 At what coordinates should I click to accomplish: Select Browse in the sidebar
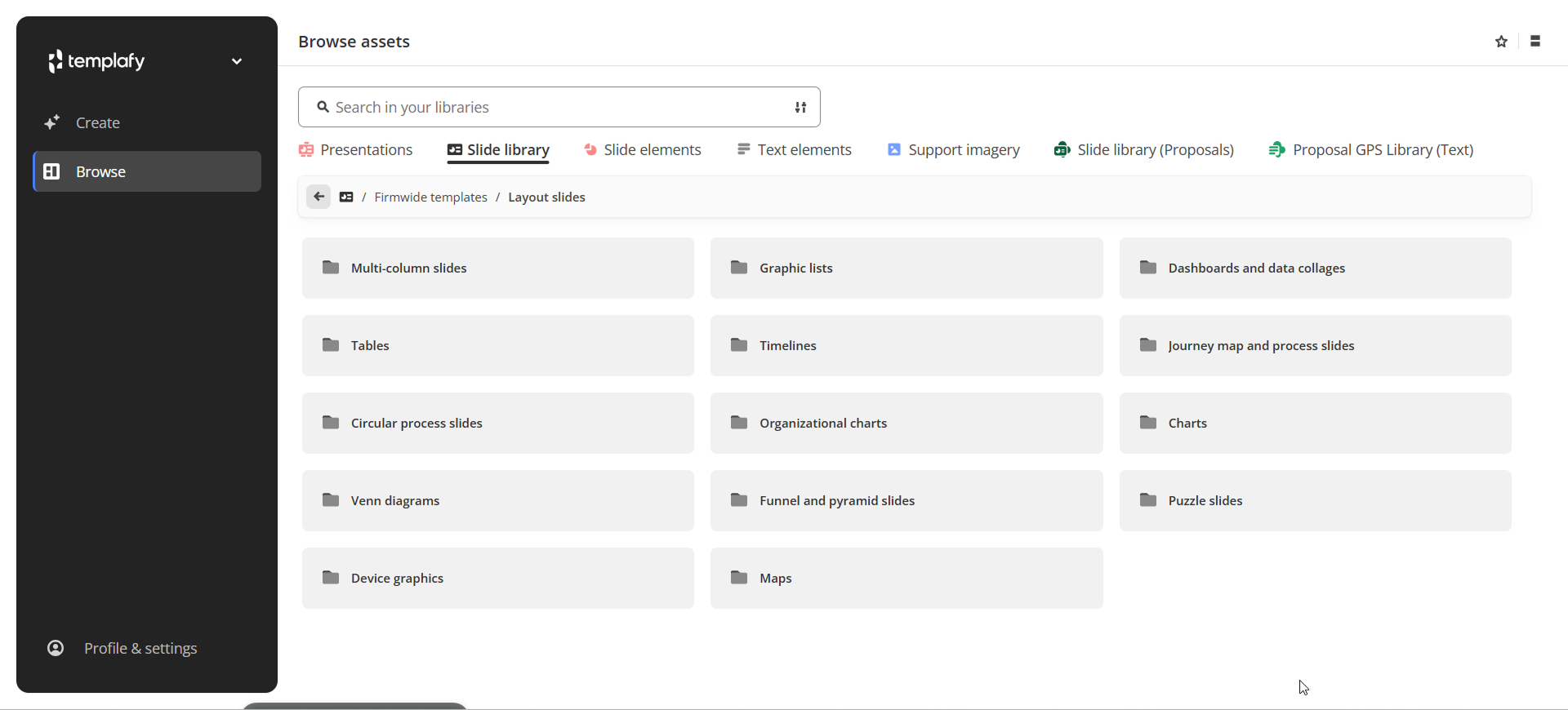pos(147,171)
